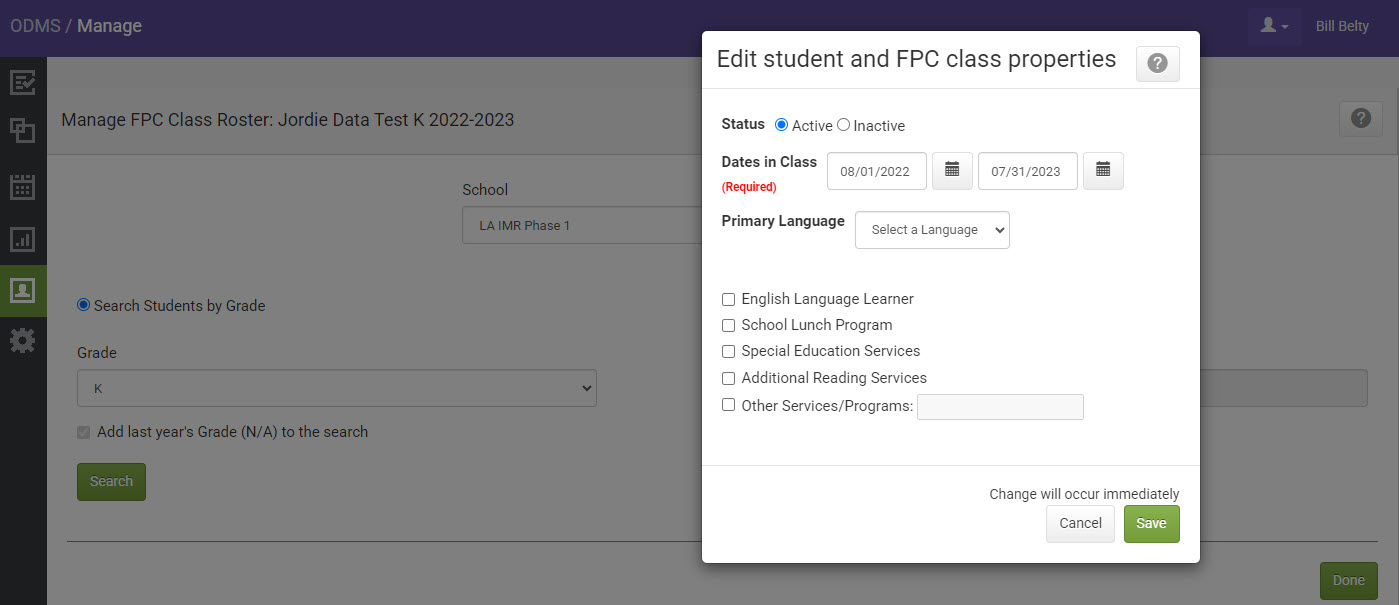Select the student roster person icon
This screenshot has height=605, width=1399.
click(x=23, y=291)
